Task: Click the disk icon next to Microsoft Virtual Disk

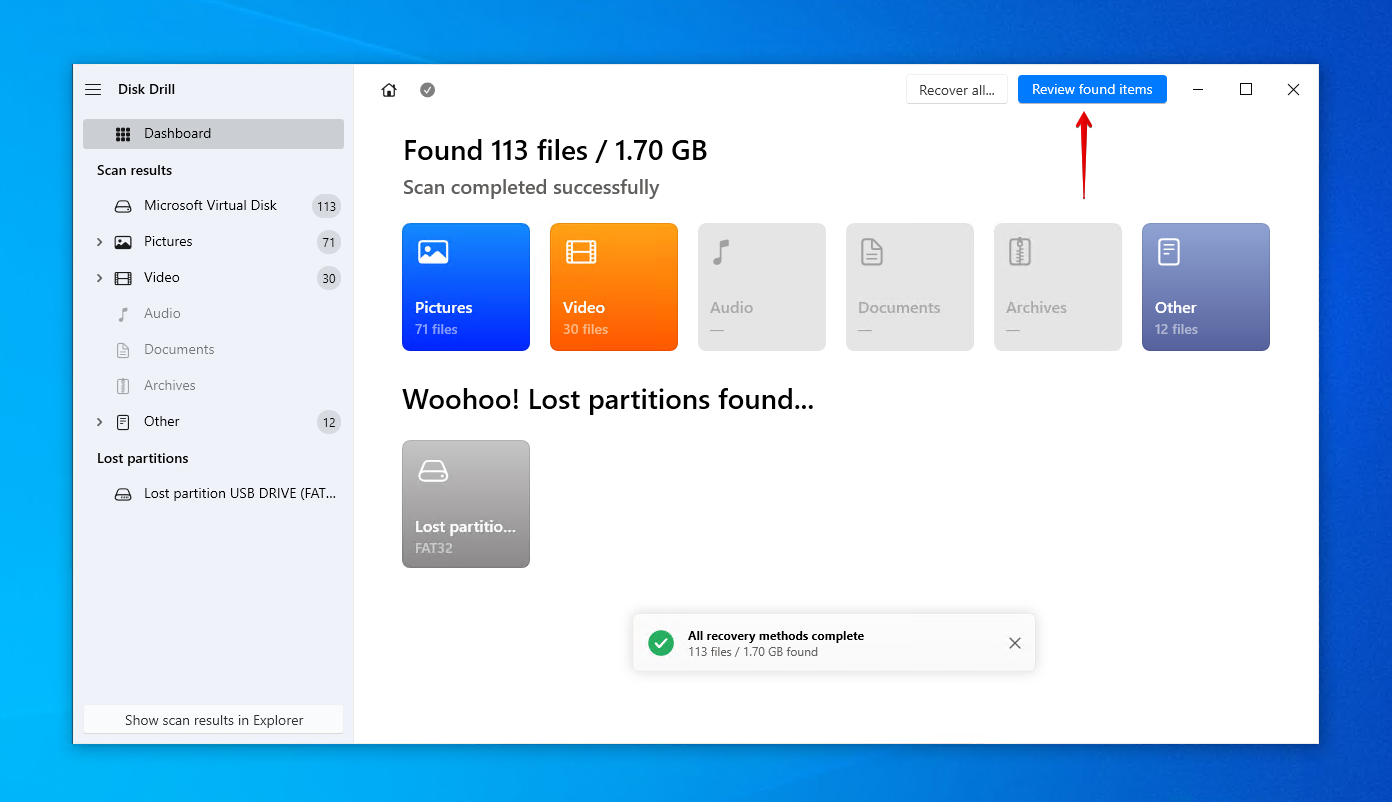Action: (x=123, y=206)
